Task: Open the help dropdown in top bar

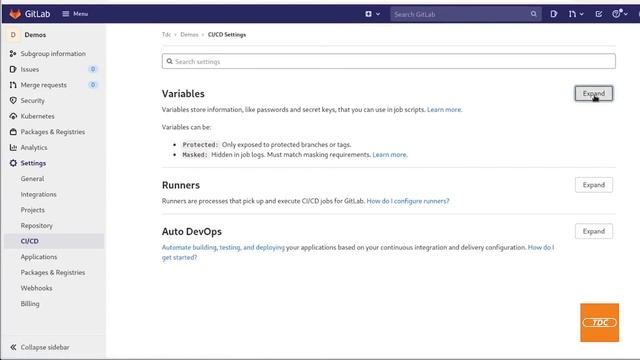Action: pyautogui.click(x=619, y=14)
